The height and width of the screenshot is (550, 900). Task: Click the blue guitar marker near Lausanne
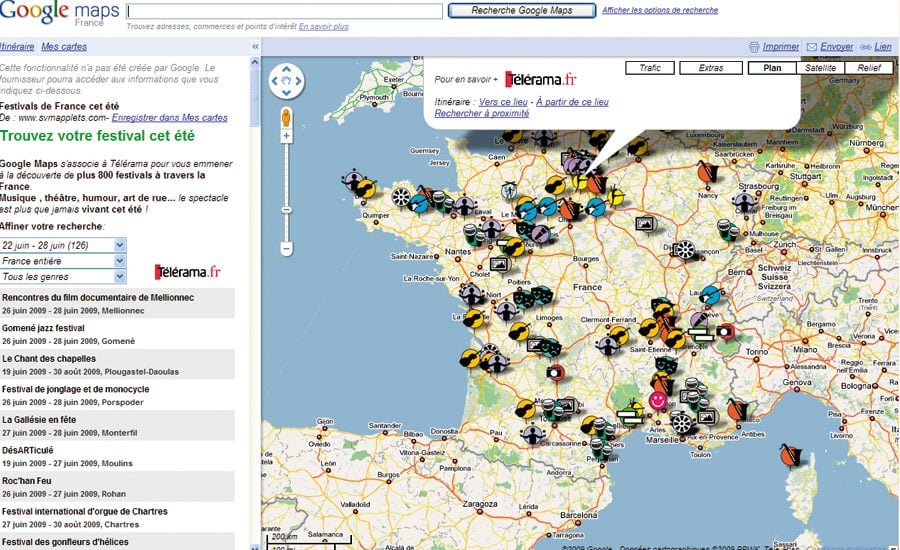click(710, 295)
